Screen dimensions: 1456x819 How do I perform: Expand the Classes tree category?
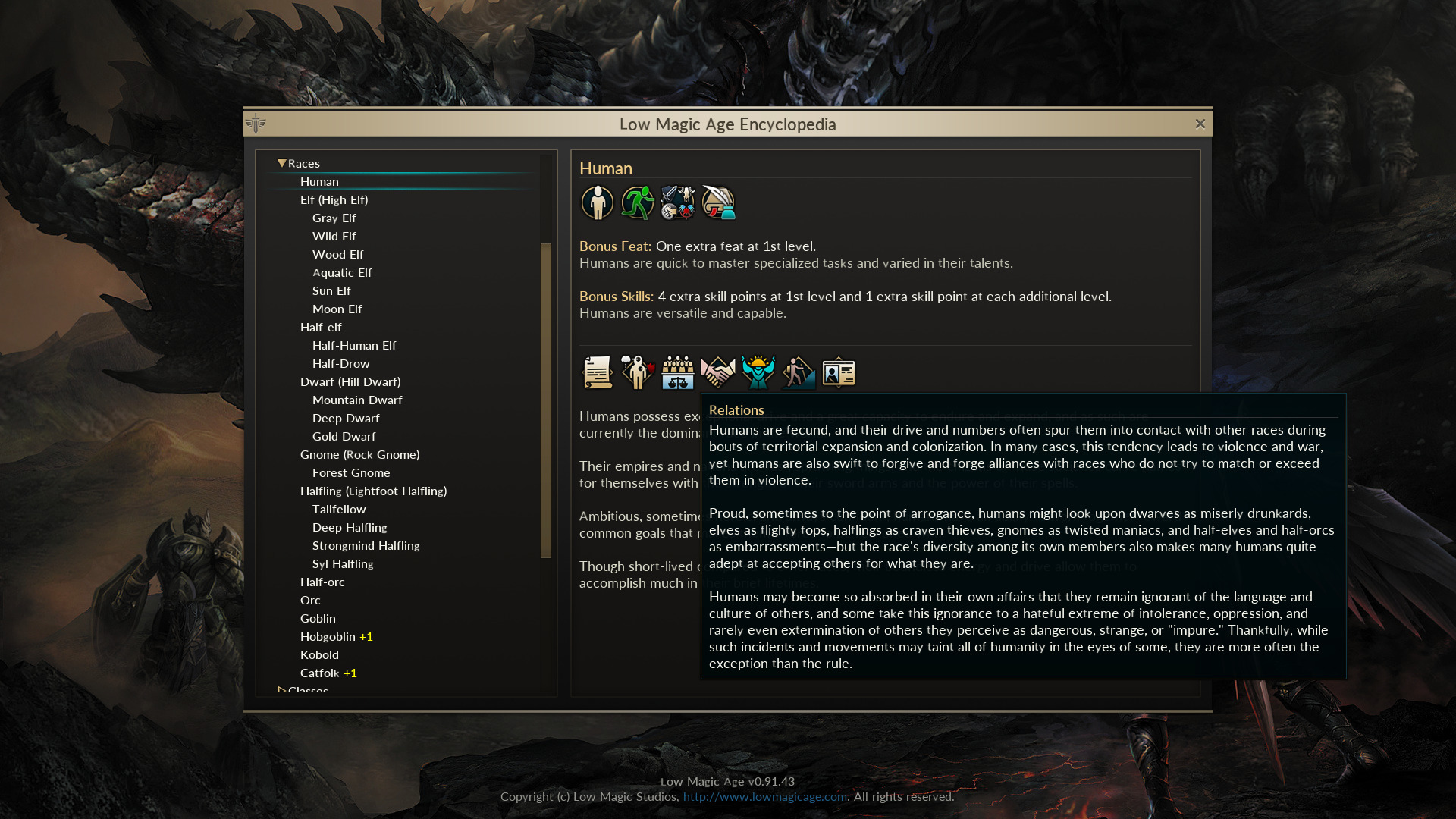tap(282, 690)
